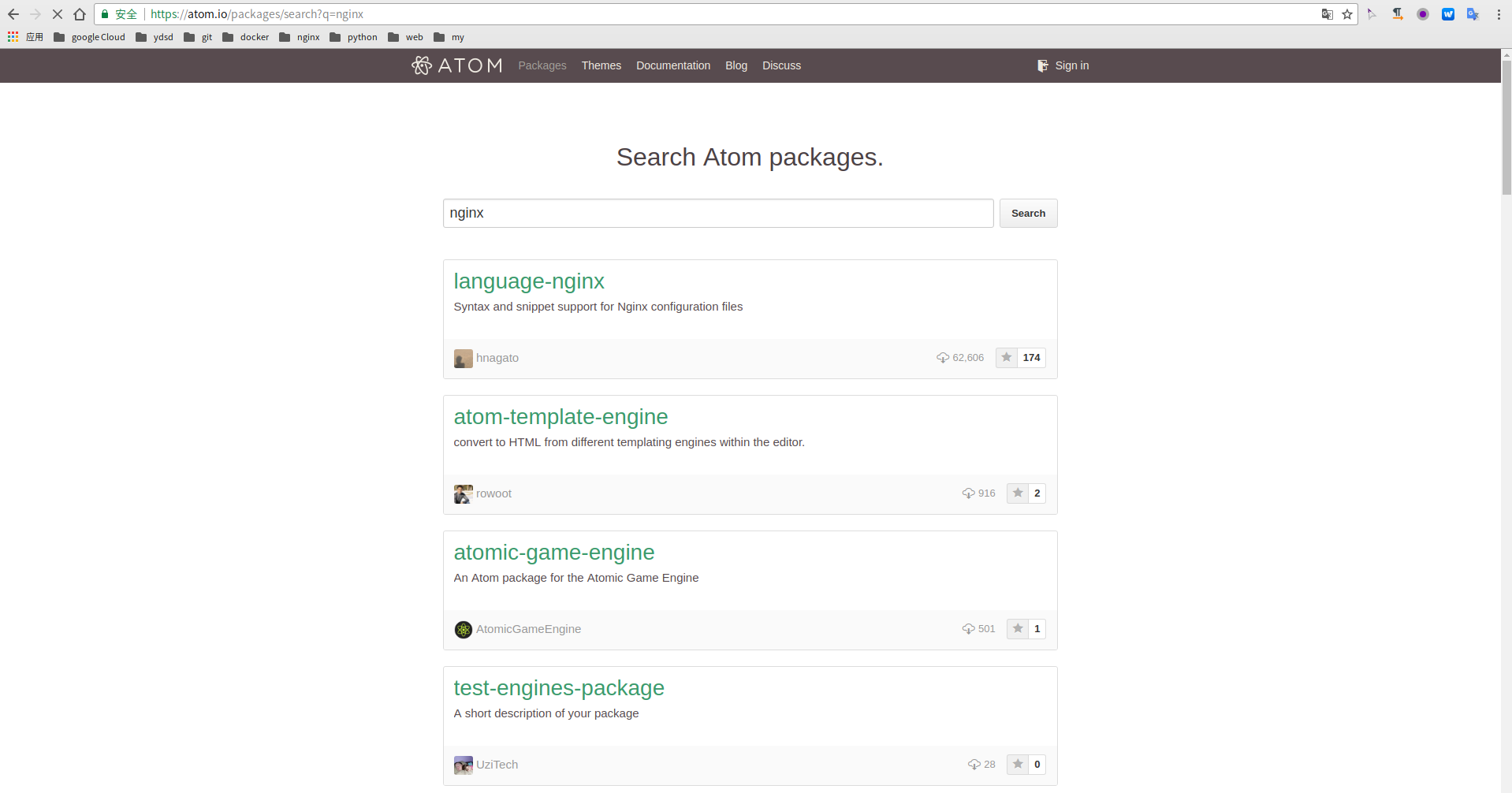Image resolution: width=1512 pixels, height=793 pixels.
Task: Click the 174 stargazers count
Action: coord(1031,358)
